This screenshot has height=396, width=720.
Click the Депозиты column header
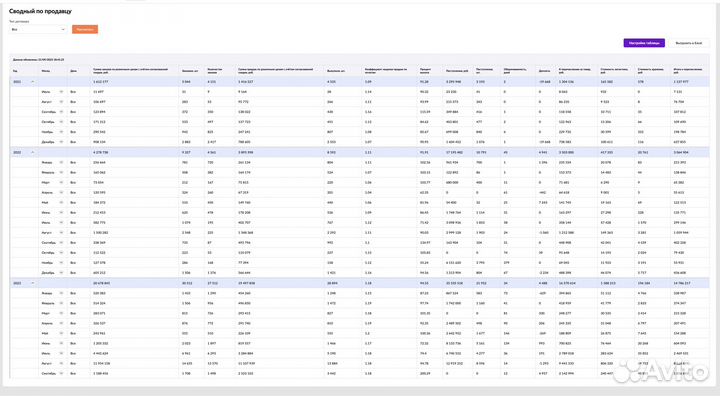click(544, 71)
